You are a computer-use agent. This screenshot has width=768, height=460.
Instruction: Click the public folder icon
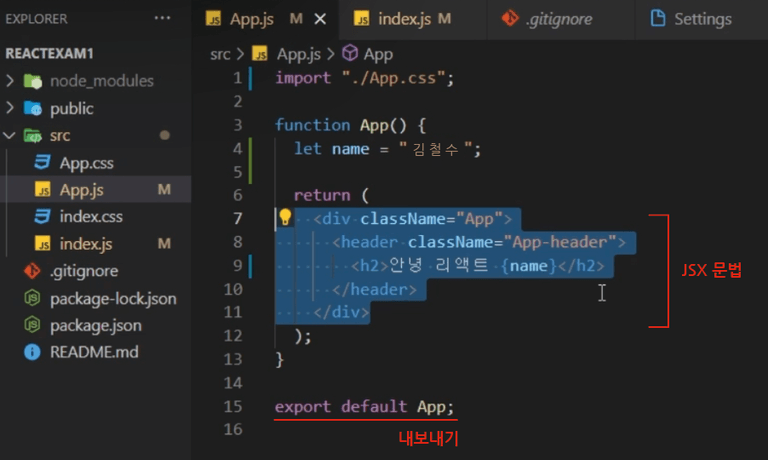33,108
